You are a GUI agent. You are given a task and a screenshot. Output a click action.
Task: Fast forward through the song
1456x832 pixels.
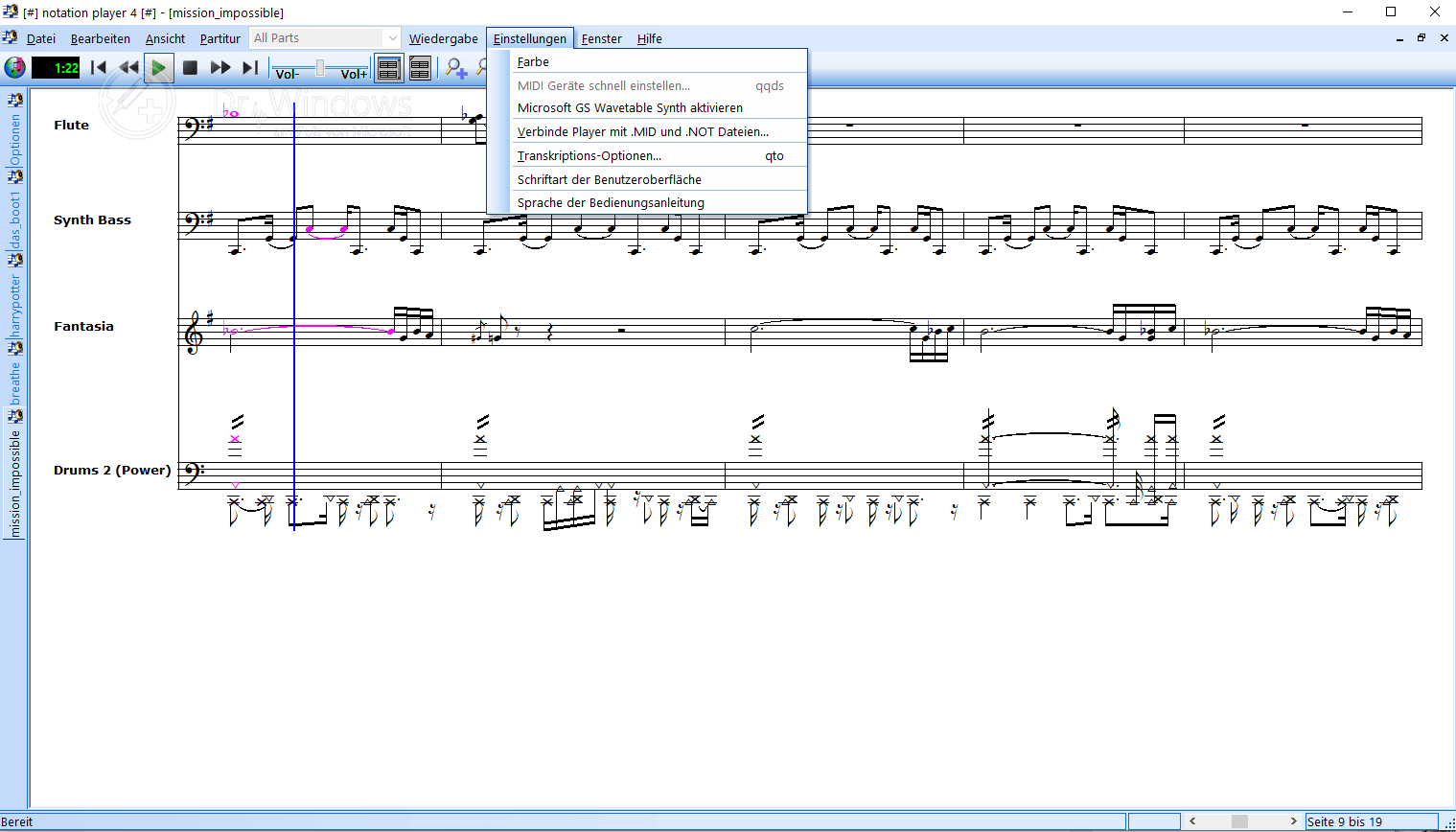tap(220, 67)
